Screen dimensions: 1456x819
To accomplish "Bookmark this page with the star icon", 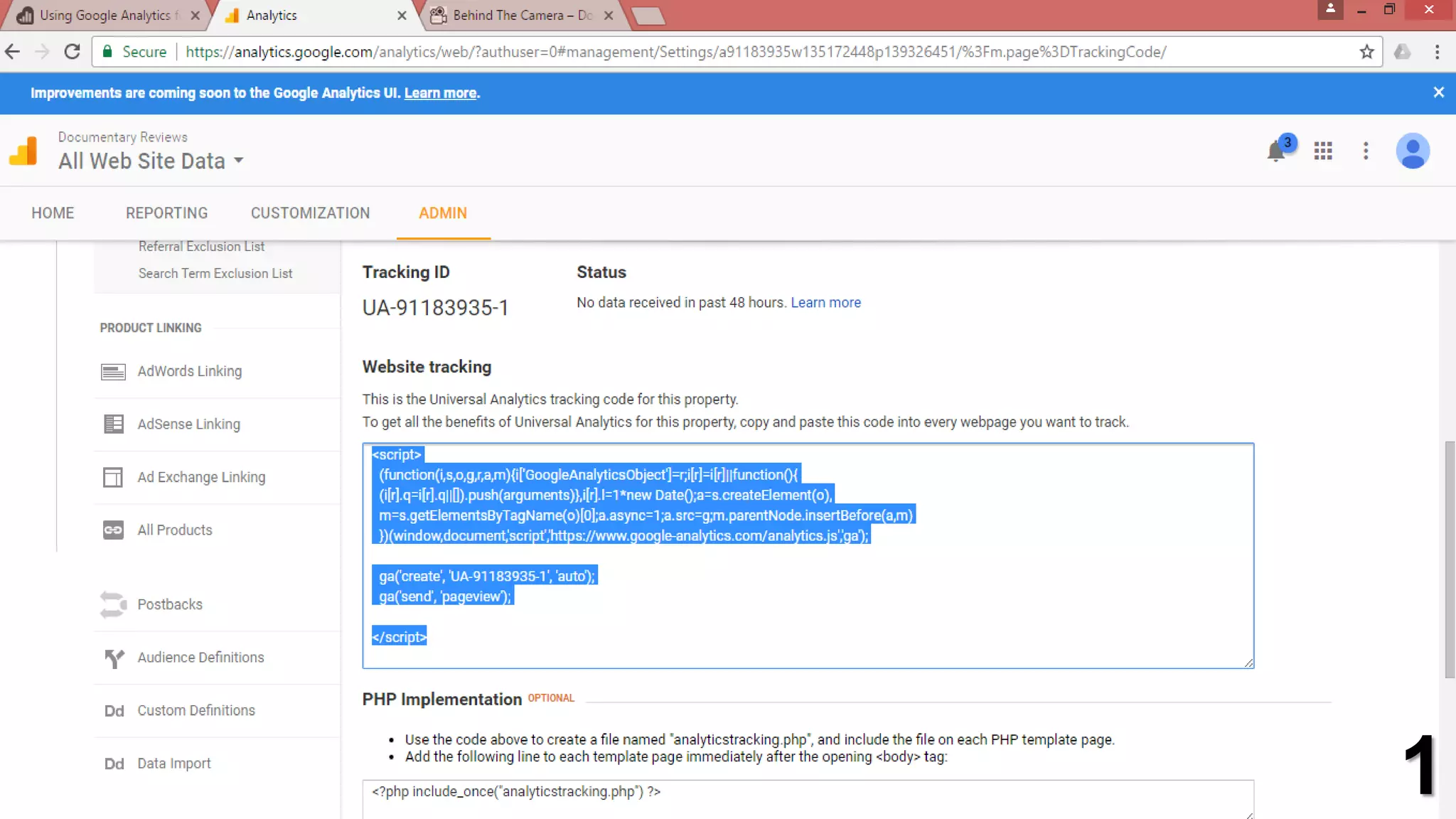I will 1366,52.
